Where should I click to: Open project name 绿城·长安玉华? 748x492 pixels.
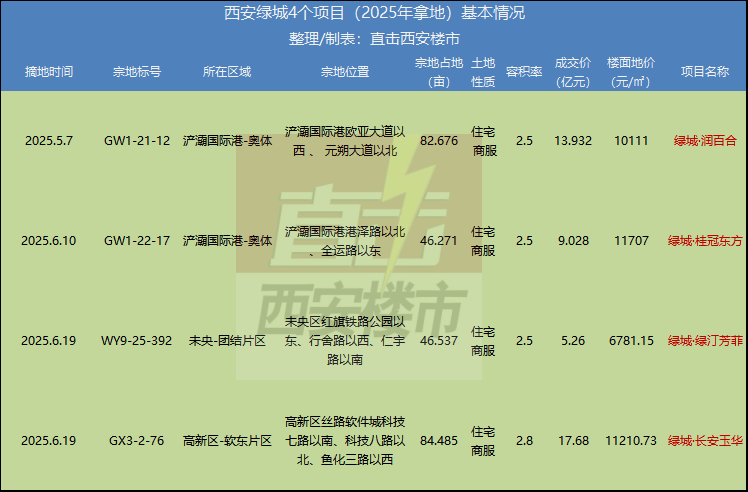[x=705, y=440]
